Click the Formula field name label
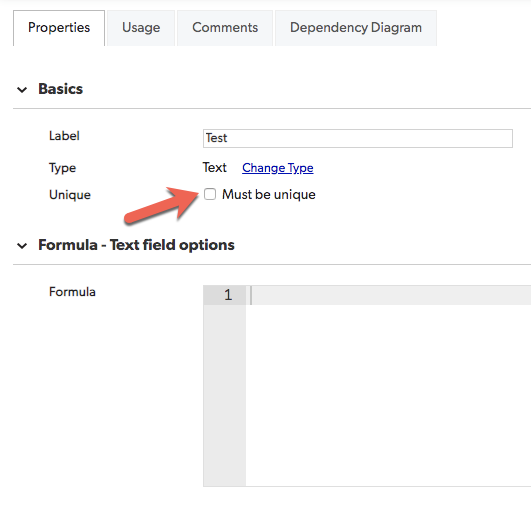This screenshot has height=529, width=531. (x=72, y=292)
